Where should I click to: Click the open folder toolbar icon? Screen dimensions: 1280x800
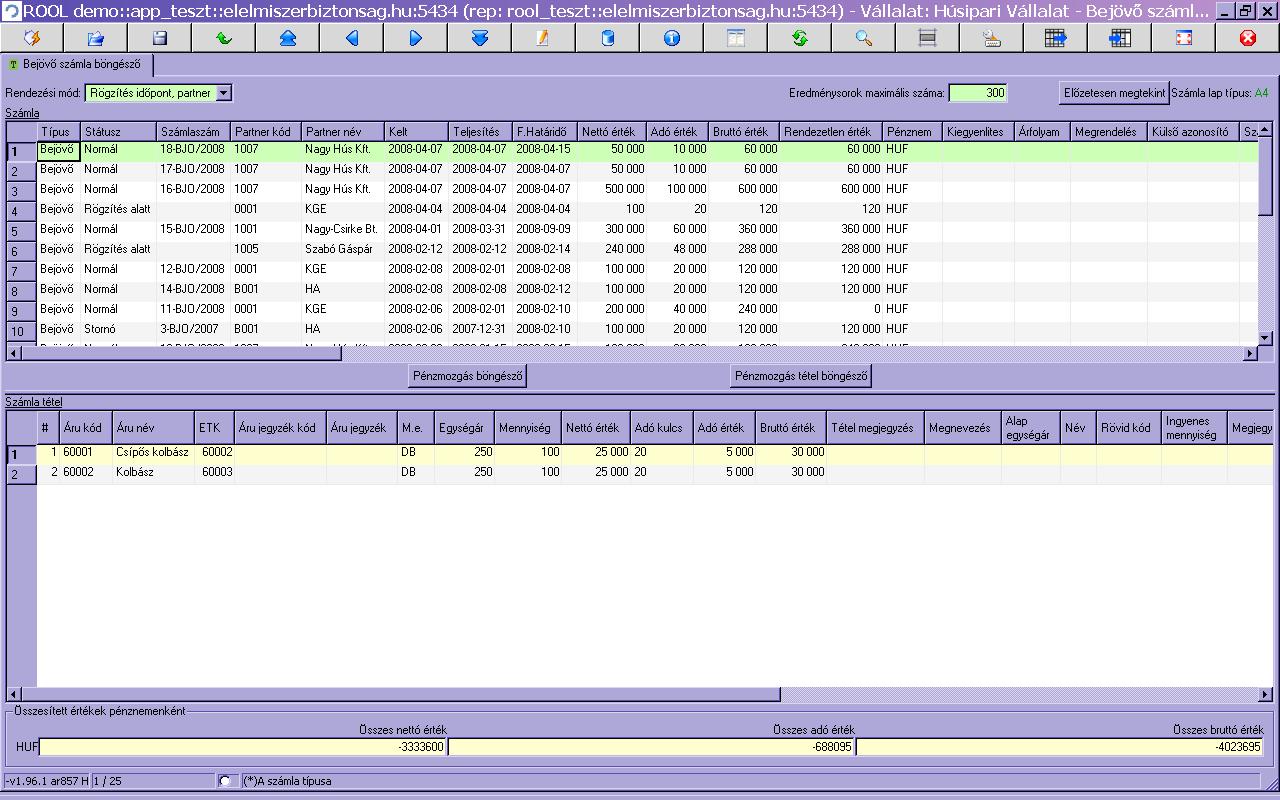pyautogui.click(x=96, y=38)
